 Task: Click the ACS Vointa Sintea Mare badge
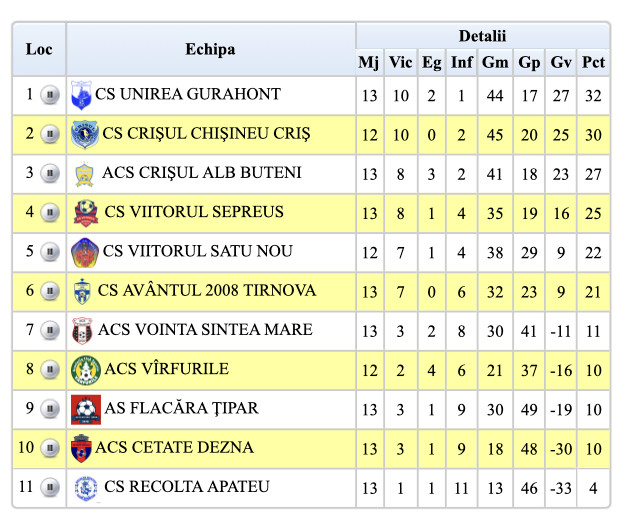point(82,331)
